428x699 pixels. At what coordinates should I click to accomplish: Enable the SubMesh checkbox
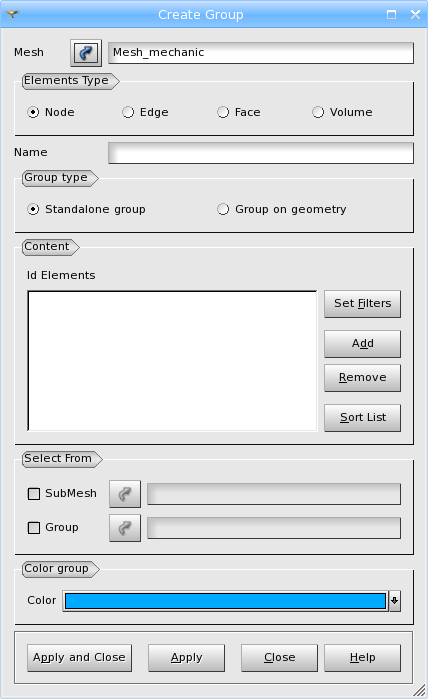(x=34, y=493)
